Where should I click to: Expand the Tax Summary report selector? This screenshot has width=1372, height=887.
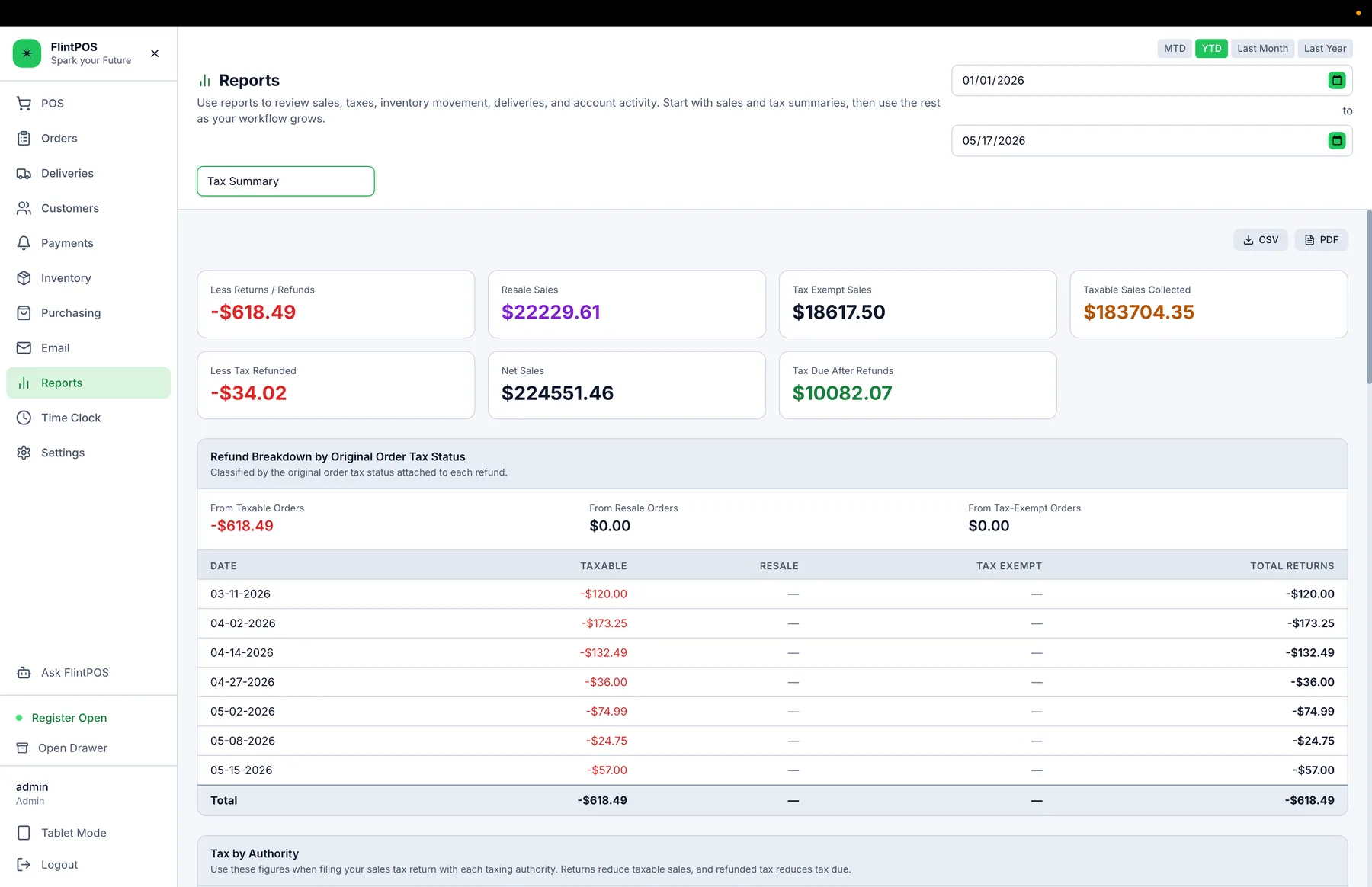point(286,181)
